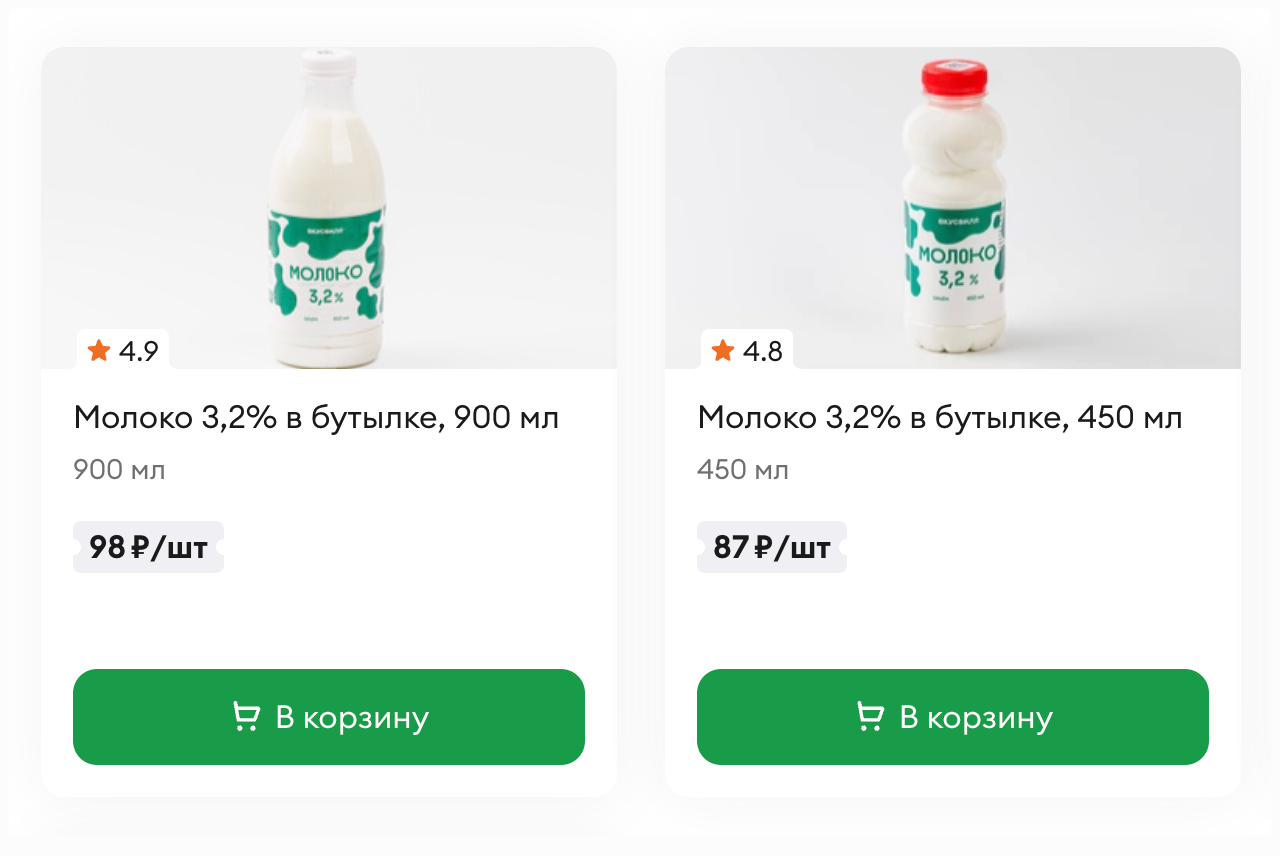Open the 450 мл milk bottle photo

(953, 210)
